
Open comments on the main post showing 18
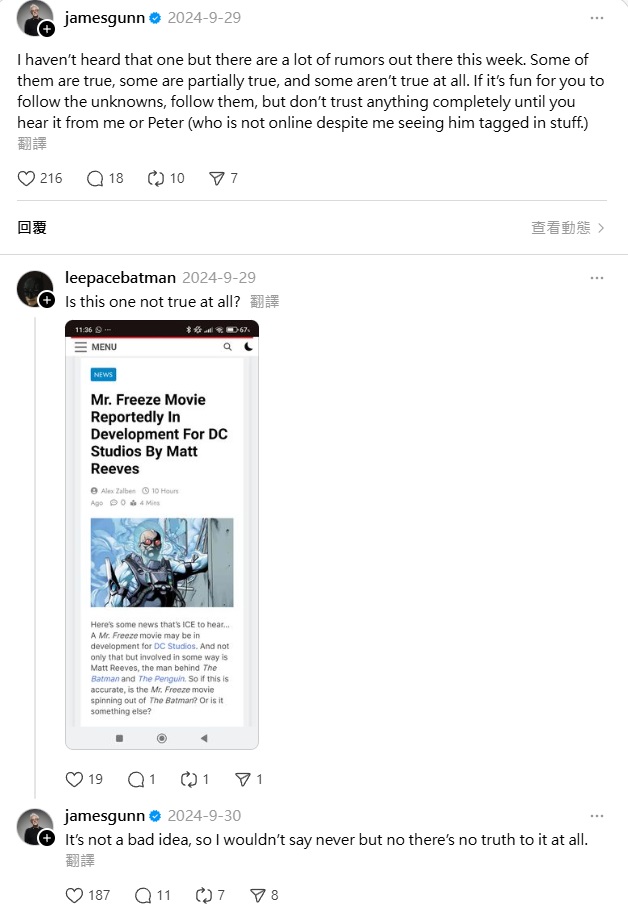pyautogui.click(x=95, y=178)
